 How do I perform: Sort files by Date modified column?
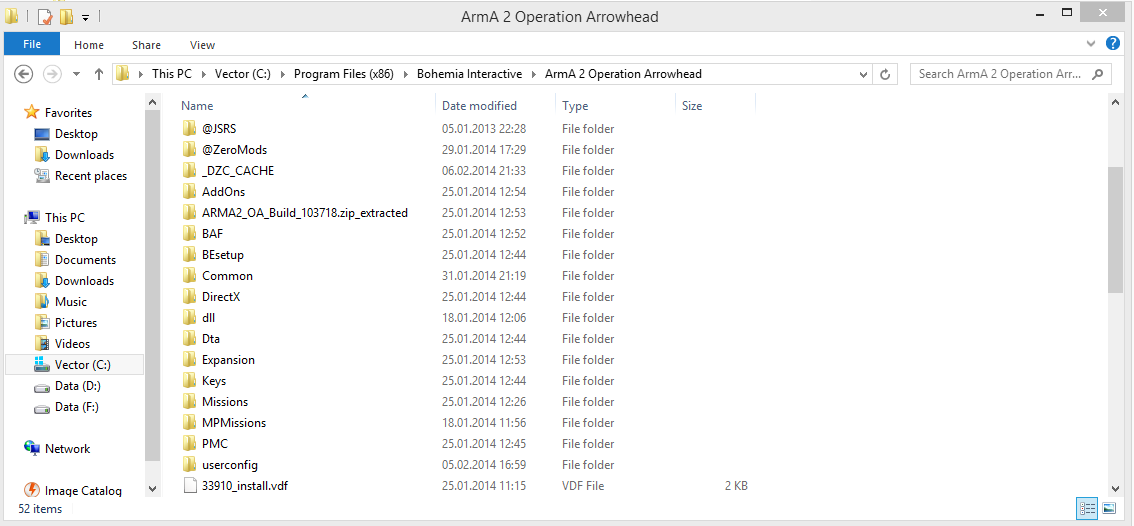click(480, 106)
